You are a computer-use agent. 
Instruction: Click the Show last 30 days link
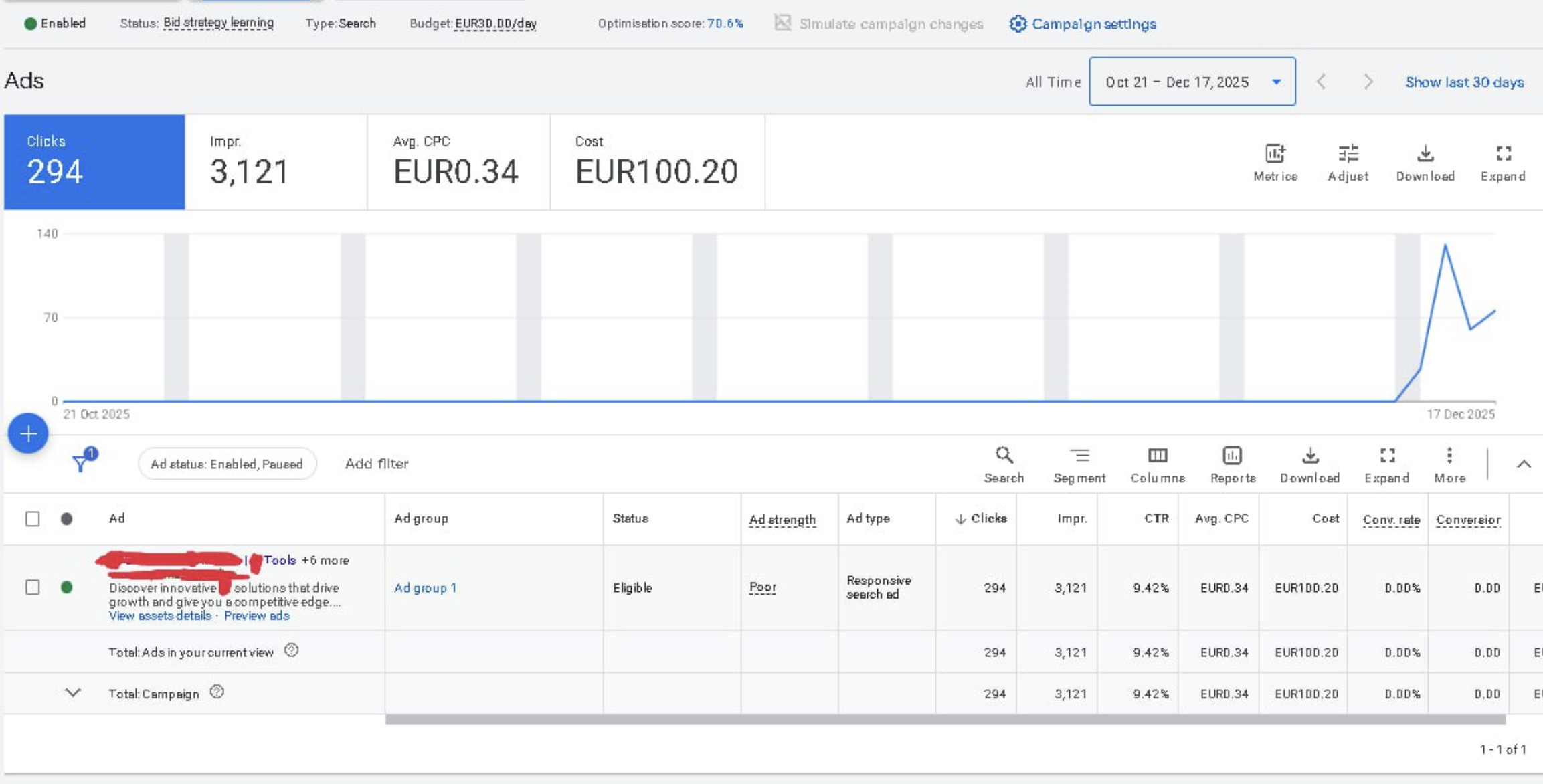(x=1464, y=82)
